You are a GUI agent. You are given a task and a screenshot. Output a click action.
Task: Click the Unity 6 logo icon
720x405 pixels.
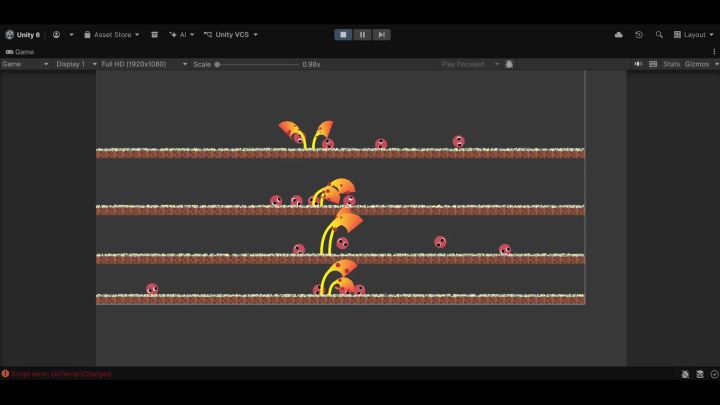pos(10,34)
